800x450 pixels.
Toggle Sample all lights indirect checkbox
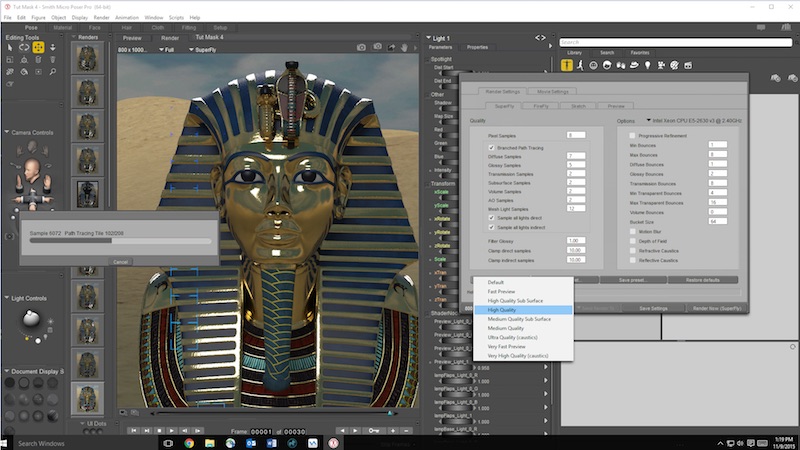[491, 227]
